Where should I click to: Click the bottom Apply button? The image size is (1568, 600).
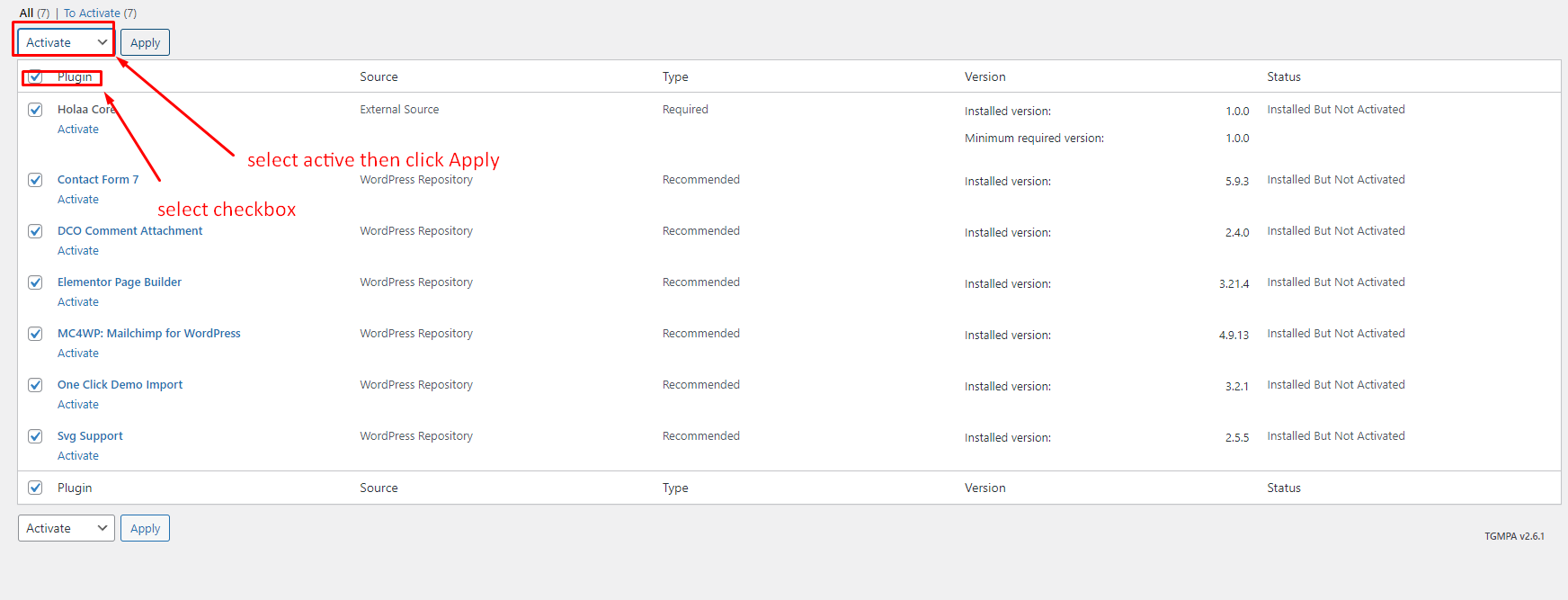145,528
